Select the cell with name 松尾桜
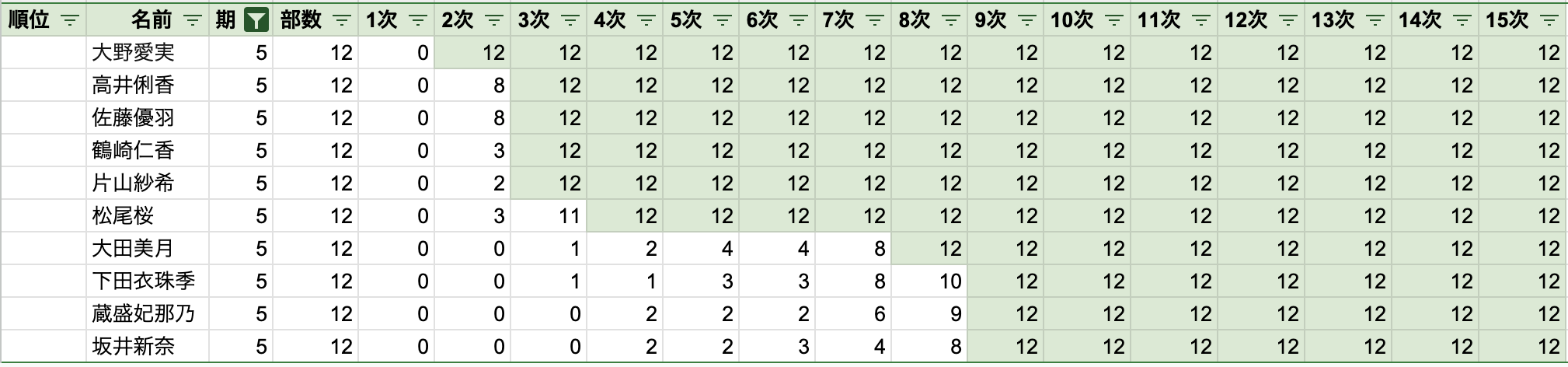This screenshot has height=367, width=1568. 148,216
